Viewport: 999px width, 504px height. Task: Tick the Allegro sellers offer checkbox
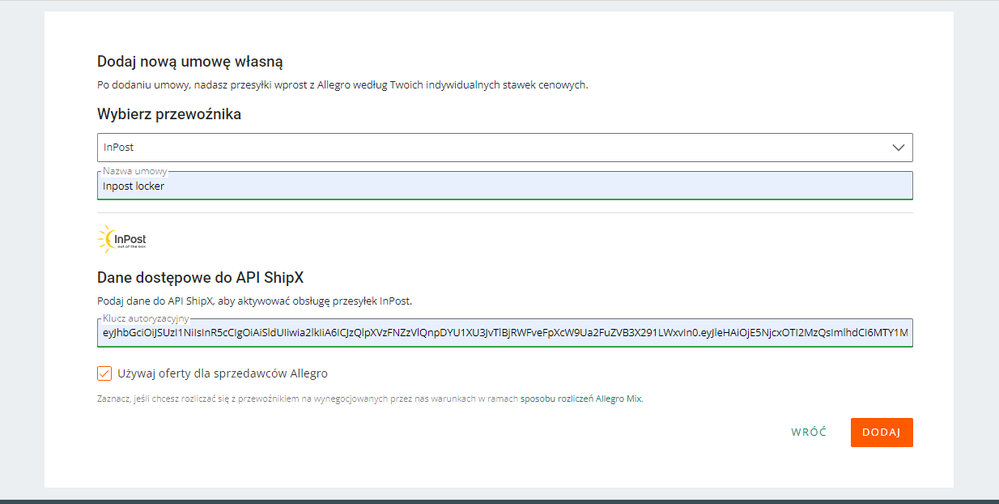tap(105, 373)
